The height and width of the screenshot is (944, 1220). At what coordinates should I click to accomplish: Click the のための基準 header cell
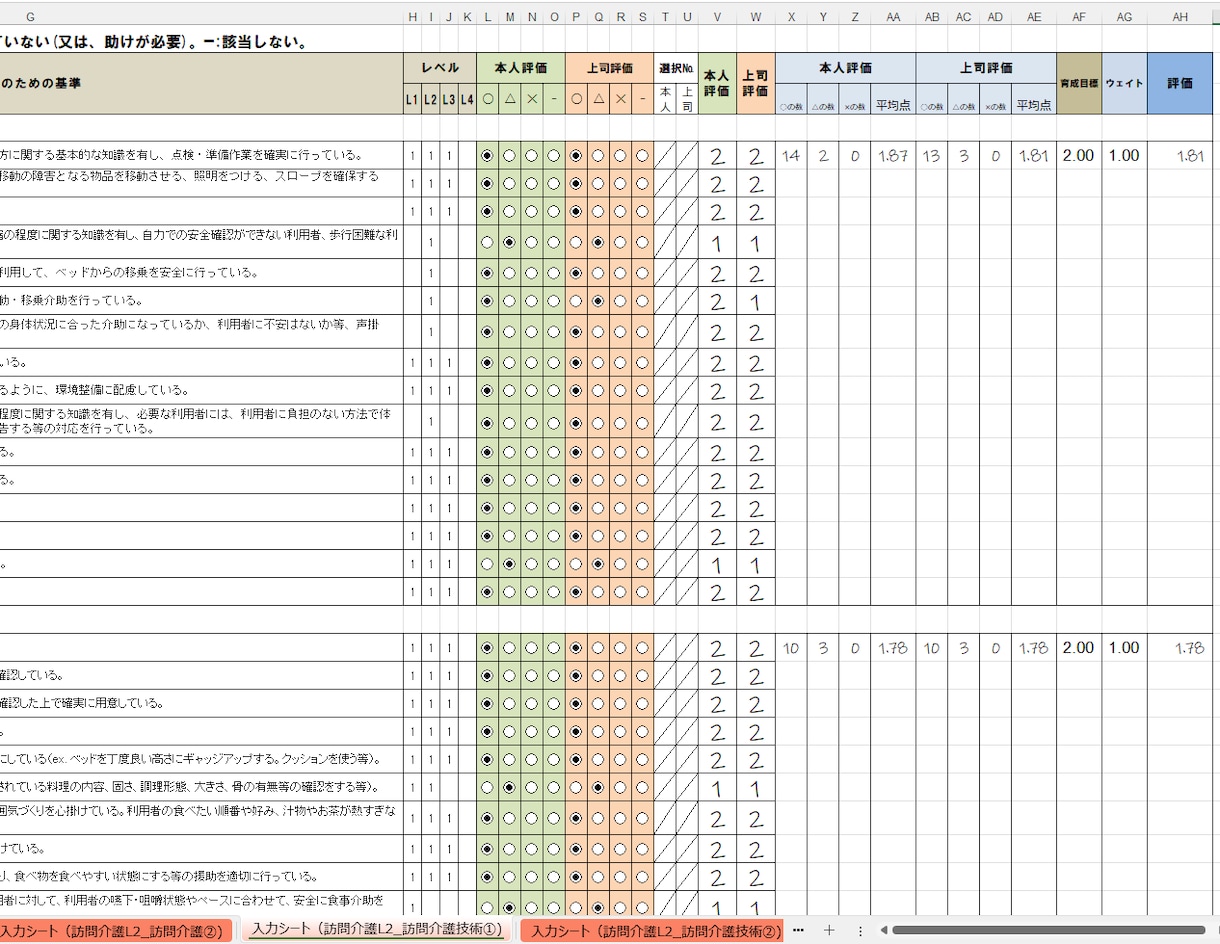[201, 84]
